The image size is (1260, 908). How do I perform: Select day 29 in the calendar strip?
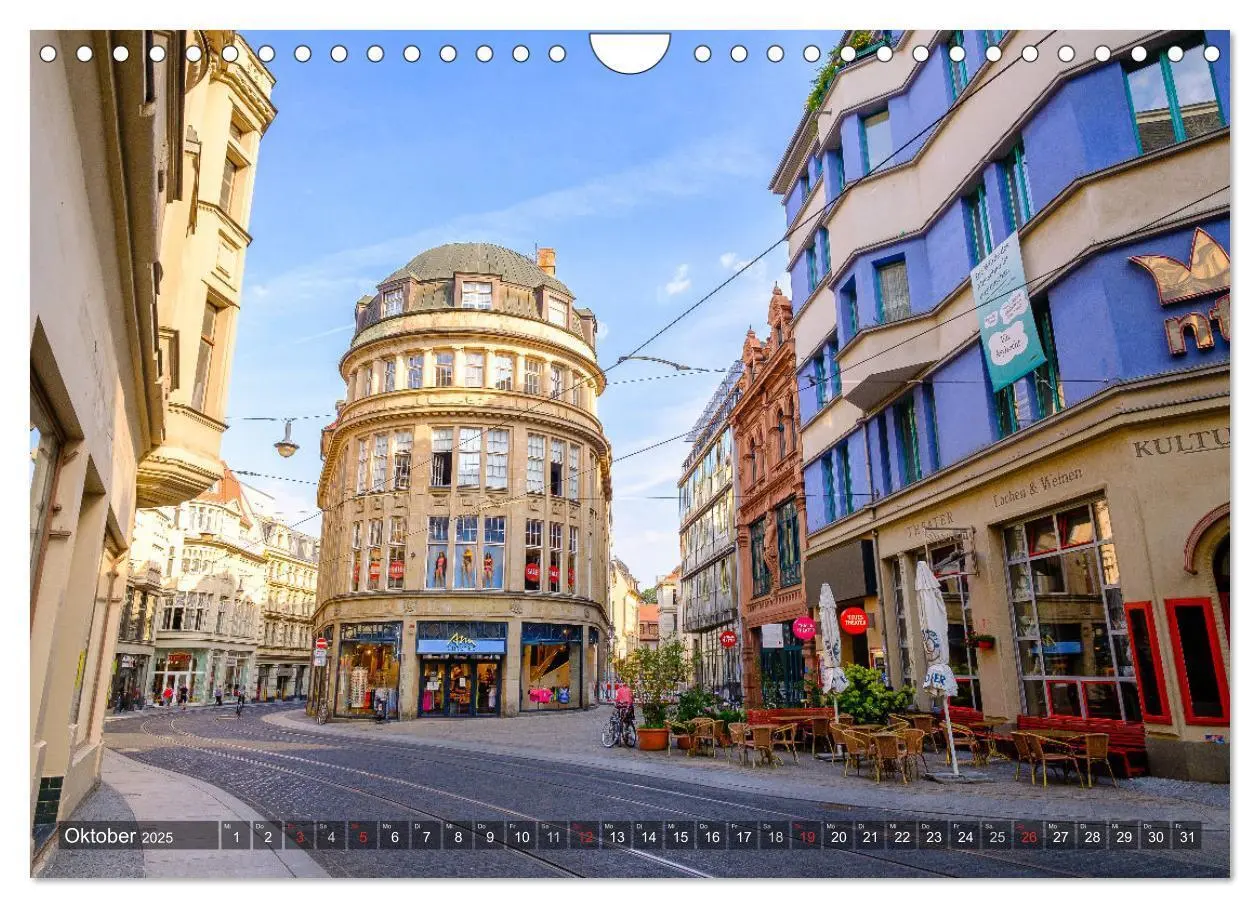pyautogui.click(x=1122, y=836)
